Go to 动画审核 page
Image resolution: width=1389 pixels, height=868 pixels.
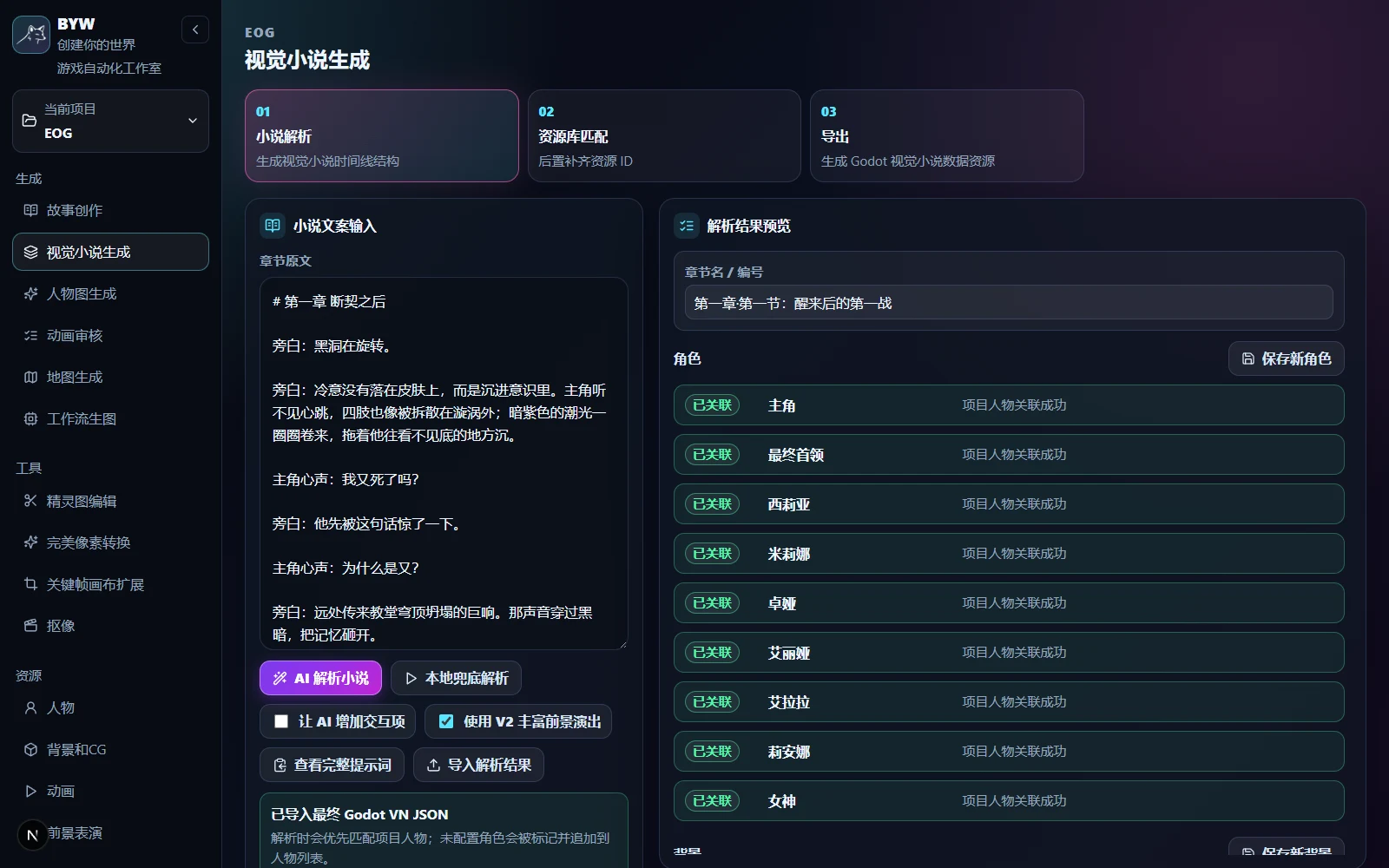(111, 335)
